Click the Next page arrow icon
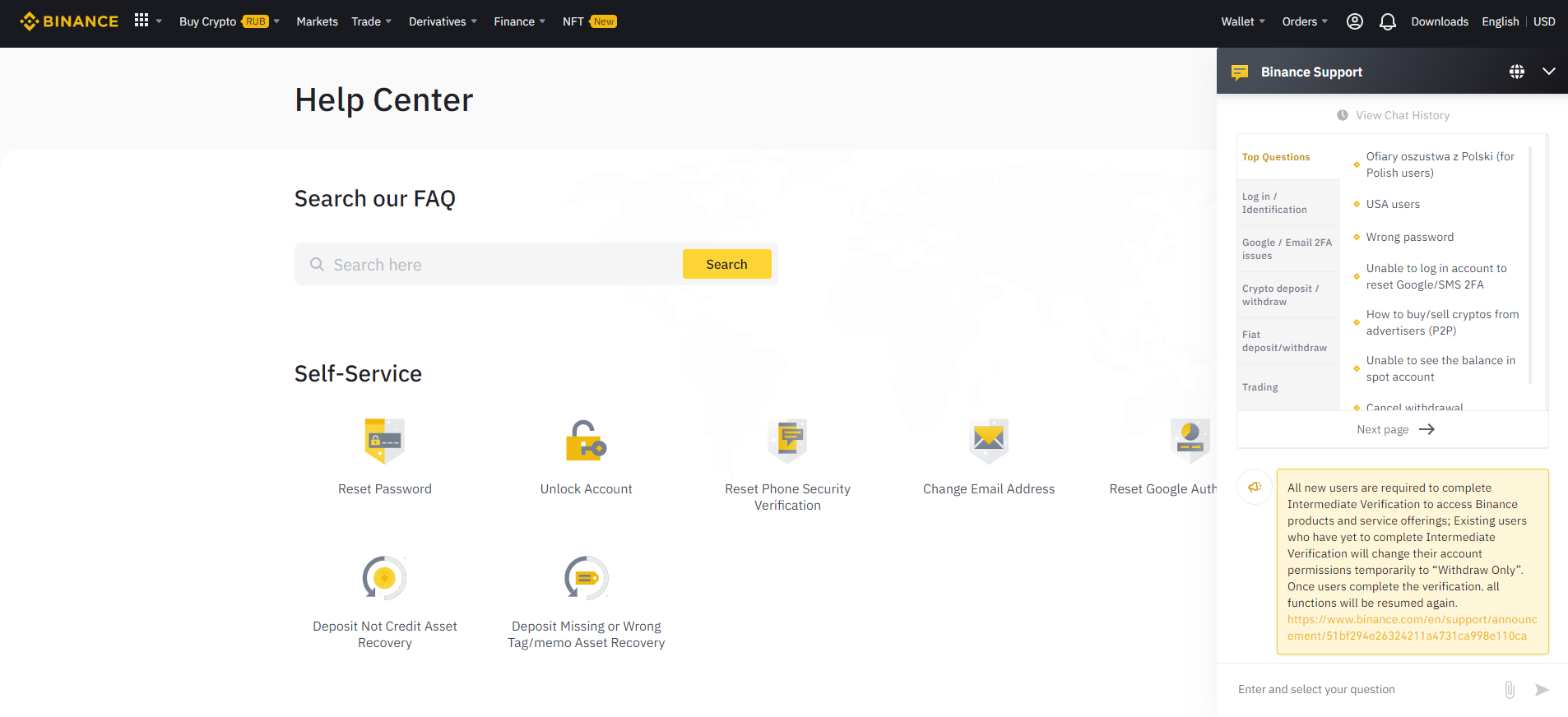 (1427, 429)
